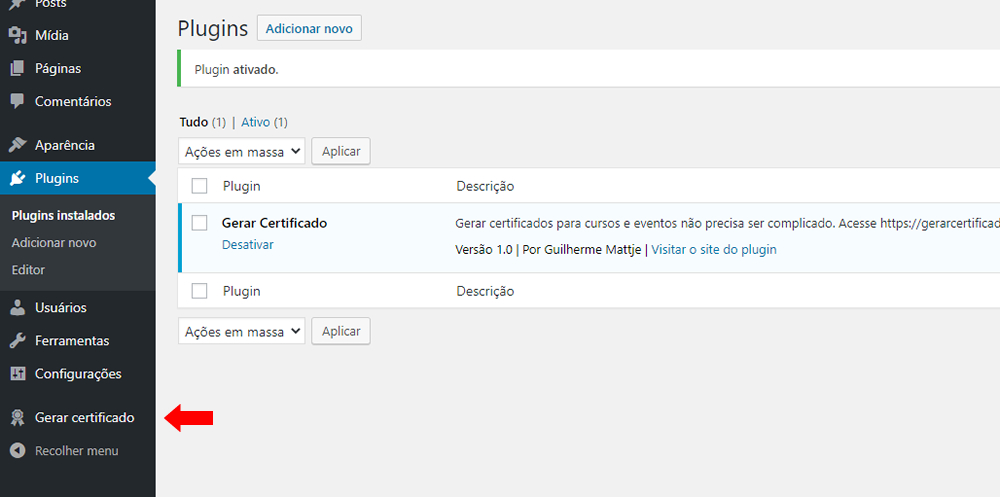Click the Mídia sidebar icon
This screenshot has height=497, width=1000.
(18, 35)
